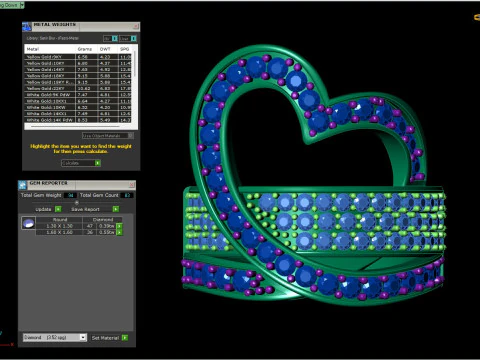The width and height of the screenshot is (480, 360).
Task: Click the Diamond column header in Gem Reporter
Action: point(103,220)
